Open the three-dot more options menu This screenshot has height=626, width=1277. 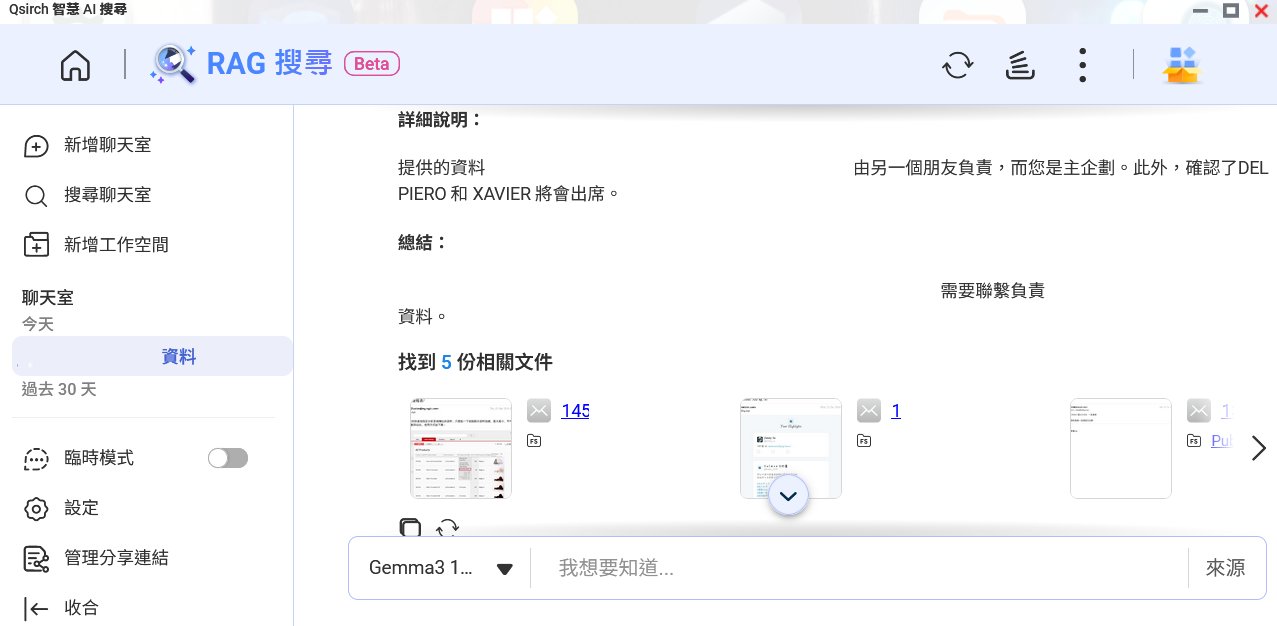coord(1082,65)
